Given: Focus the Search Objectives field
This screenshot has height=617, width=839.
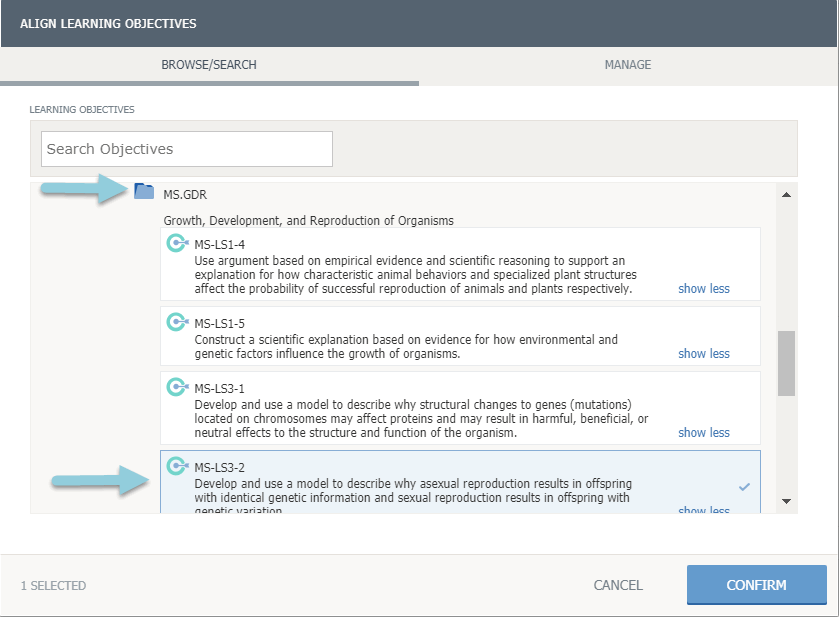Looking at the screenshot, I should click(x=187, y=149).
